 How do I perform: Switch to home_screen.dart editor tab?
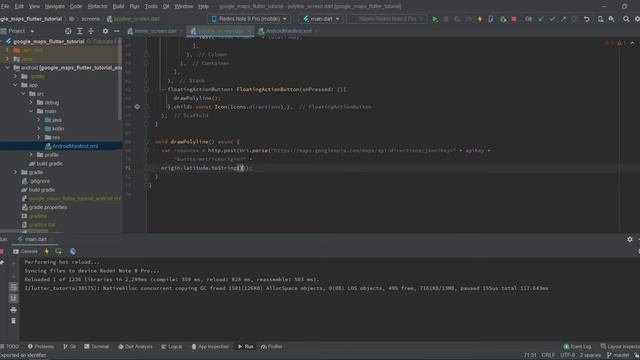point(155,31)
